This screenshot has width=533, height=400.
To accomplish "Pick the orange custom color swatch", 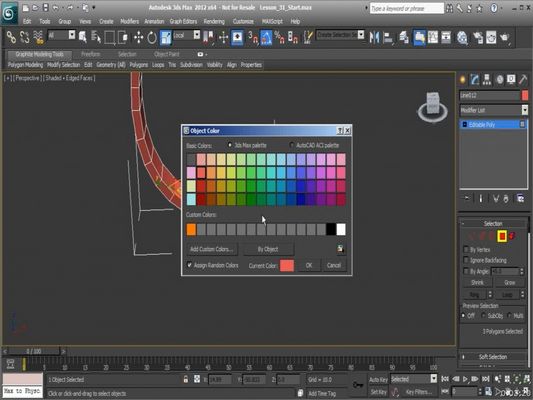I will click(191, 229).
